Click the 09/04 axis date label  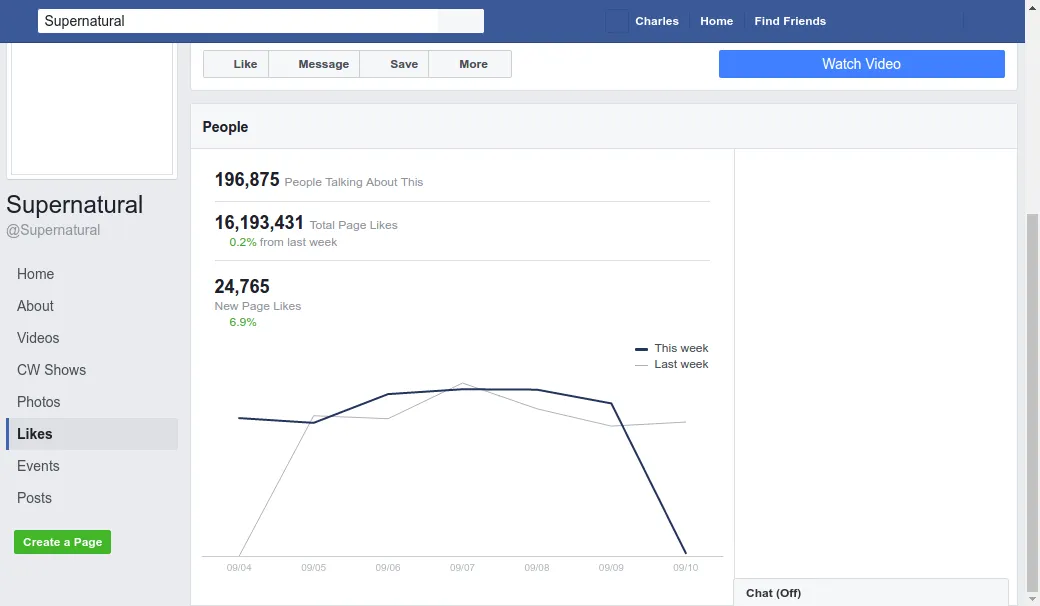pos(239,568)
